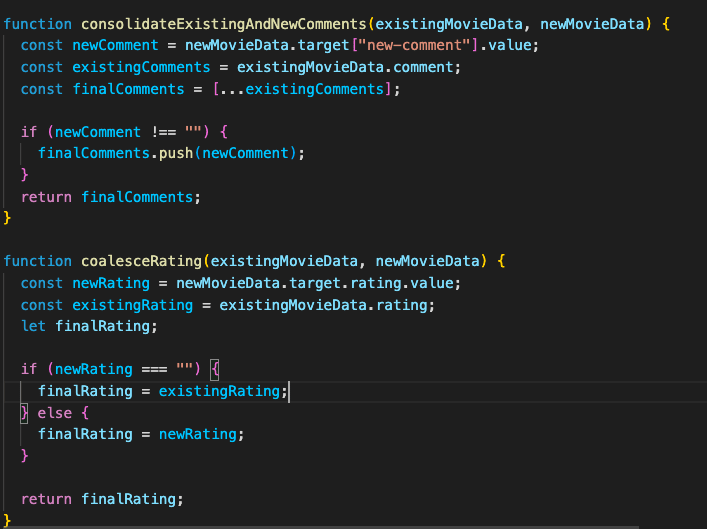Click finalComments in the return statement
Screen dimensions: 707x529
[x=137, y=197]
